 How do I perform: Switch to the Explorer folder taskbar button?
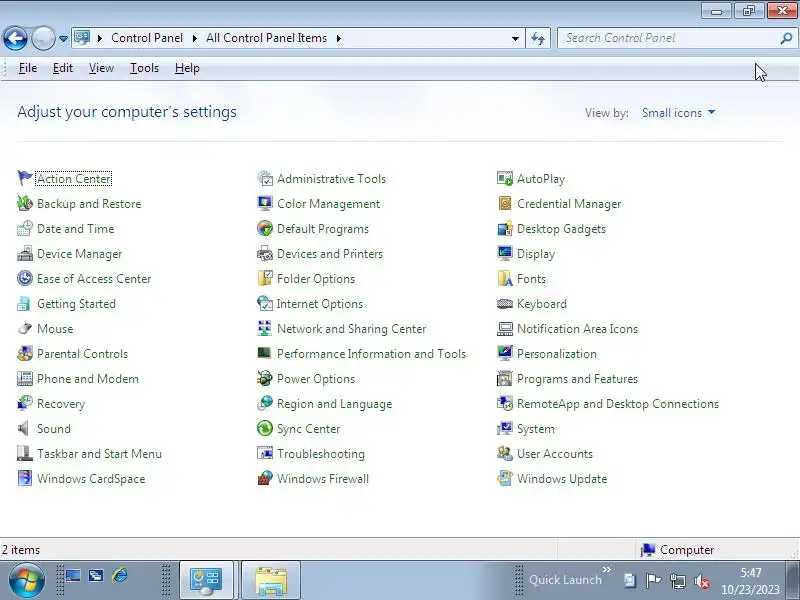[x=271, y=581]
